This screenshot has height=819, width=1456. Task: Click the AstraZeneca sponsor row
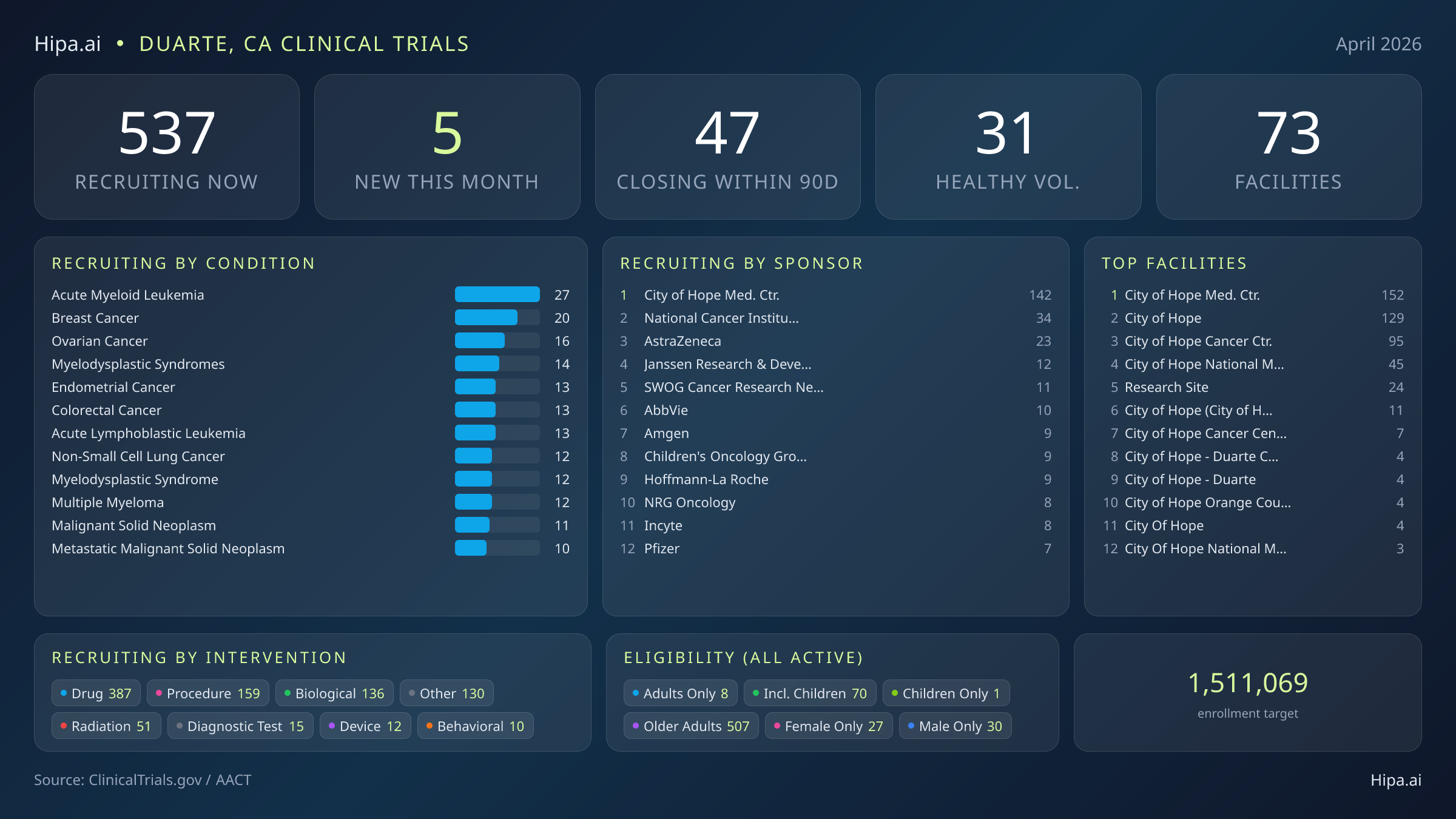pos(835,340)
